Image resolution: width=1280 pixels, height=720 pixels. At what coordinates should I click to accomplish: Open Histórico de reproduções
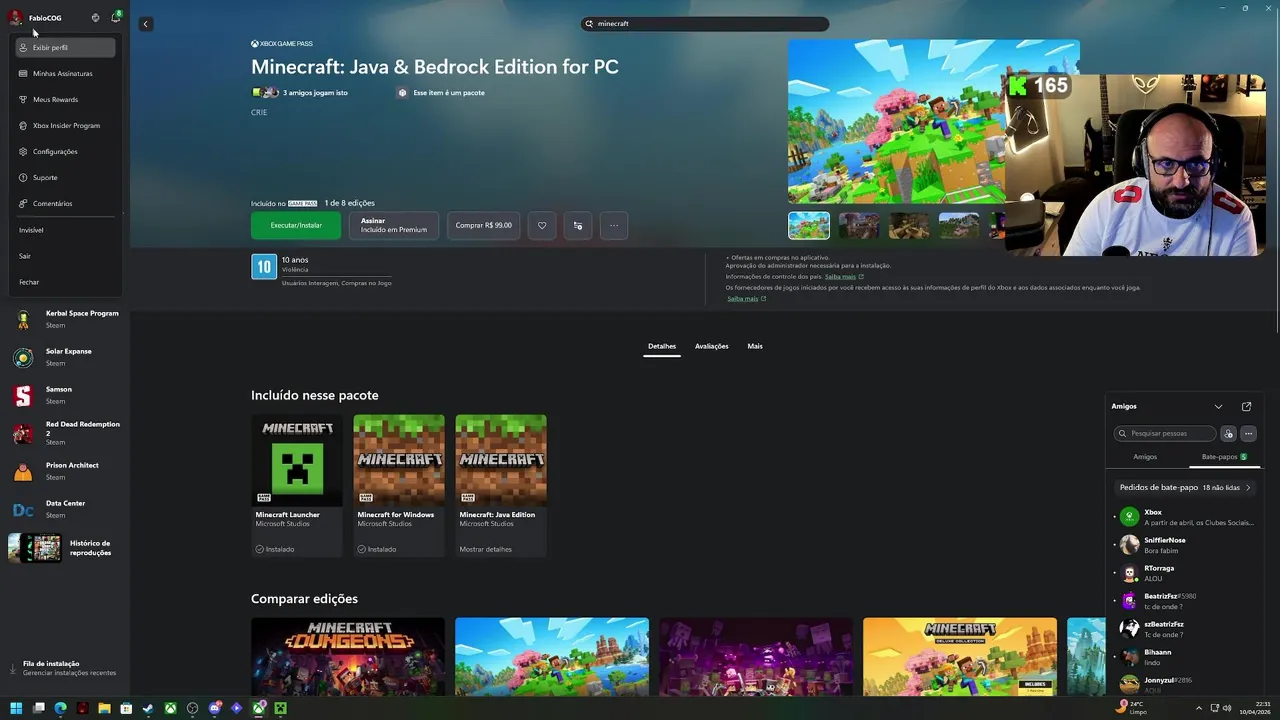65,548
